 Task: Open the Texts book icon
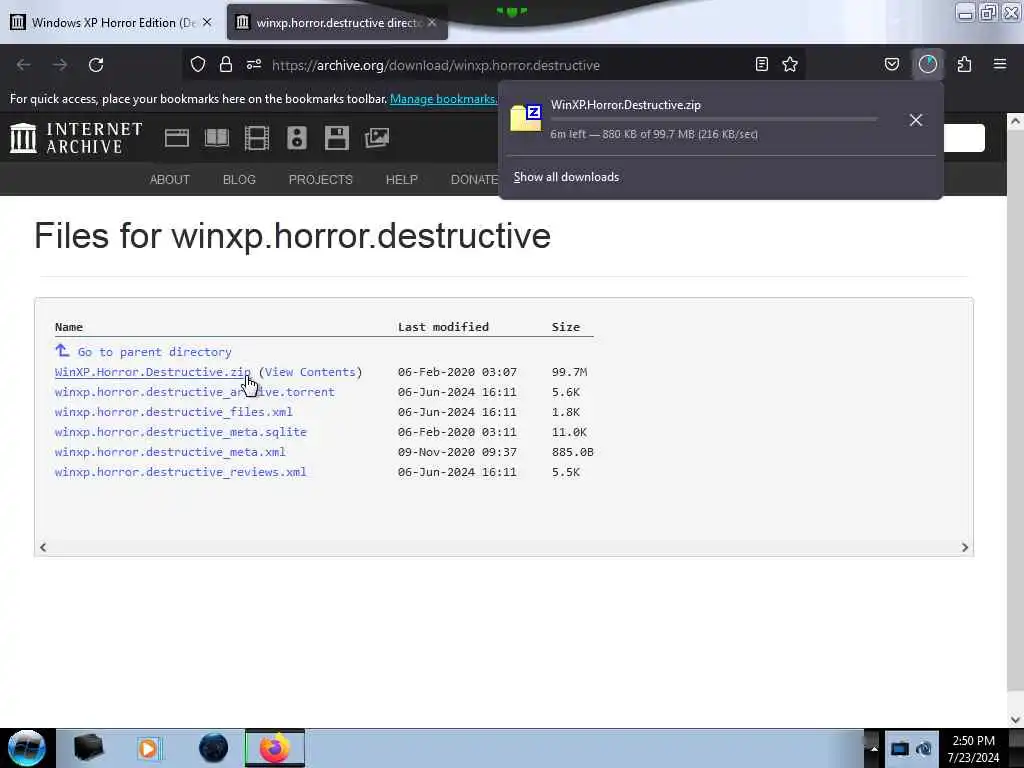click(217, 138)
